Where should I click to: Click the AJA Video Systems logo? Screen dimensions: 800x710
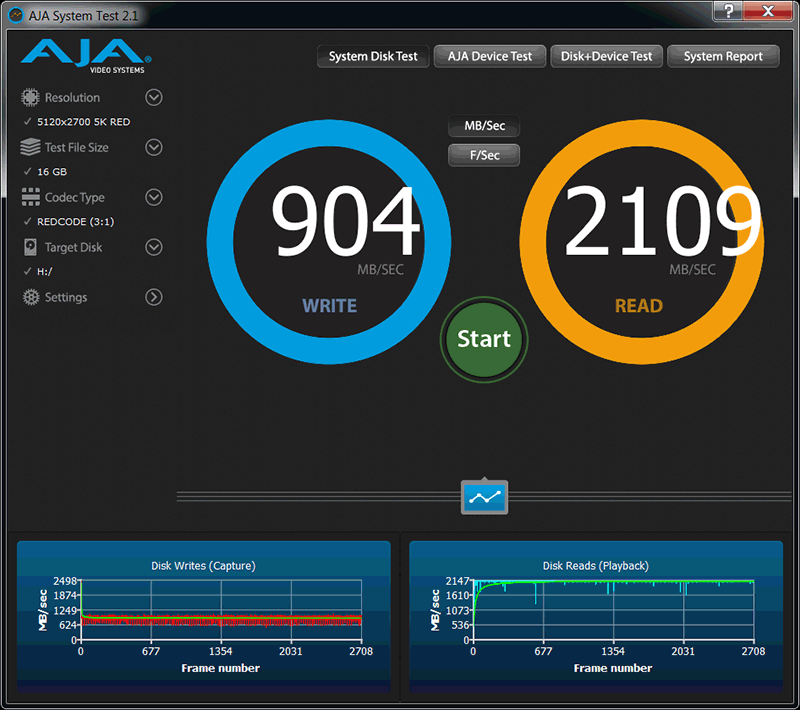click(85, 56)
